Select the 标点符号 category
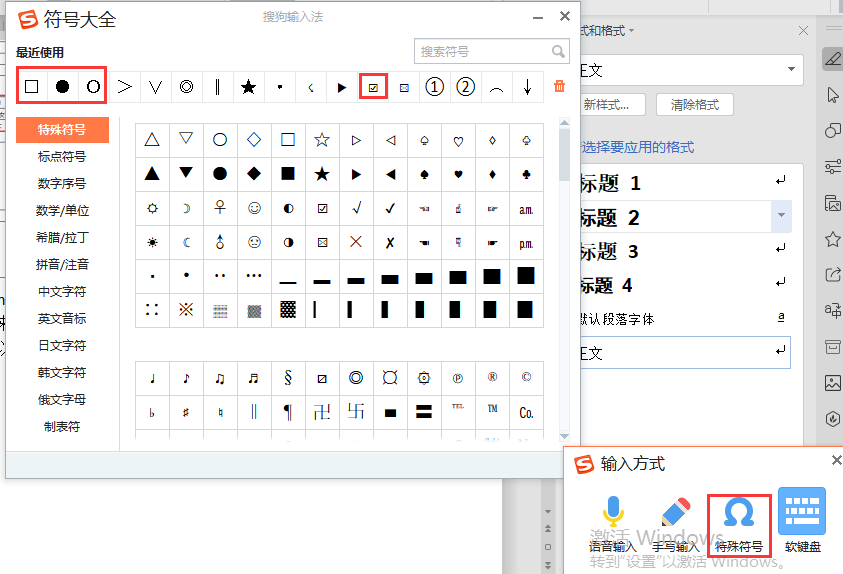The height and width of the screenshot is (574, 843). click(x=62, y=157)
